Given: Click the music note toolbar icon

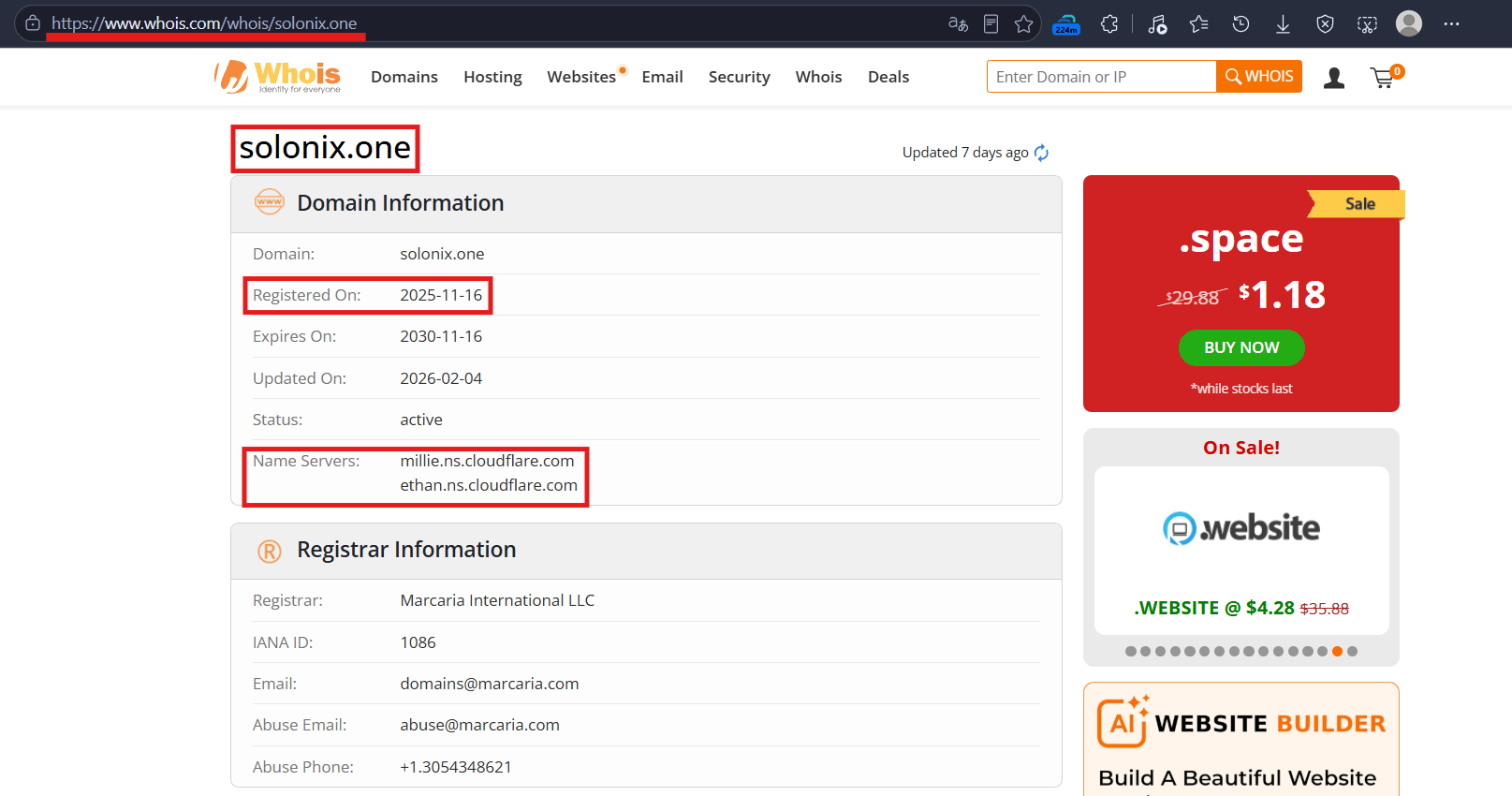Looking at the screenshot, I should pyautogui.click(x=1157, y=24).
